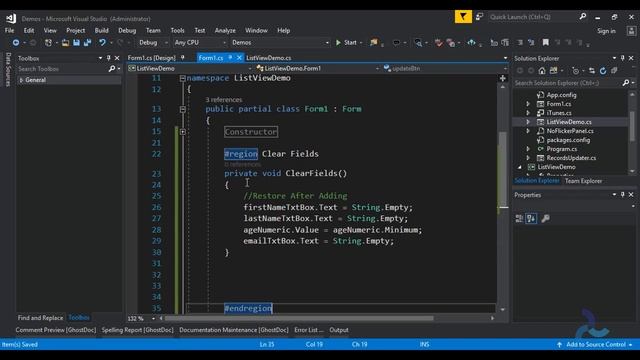
Task: Expand the collapsed Constructor region
Action: pyautogui.click(x=183, y=132)
